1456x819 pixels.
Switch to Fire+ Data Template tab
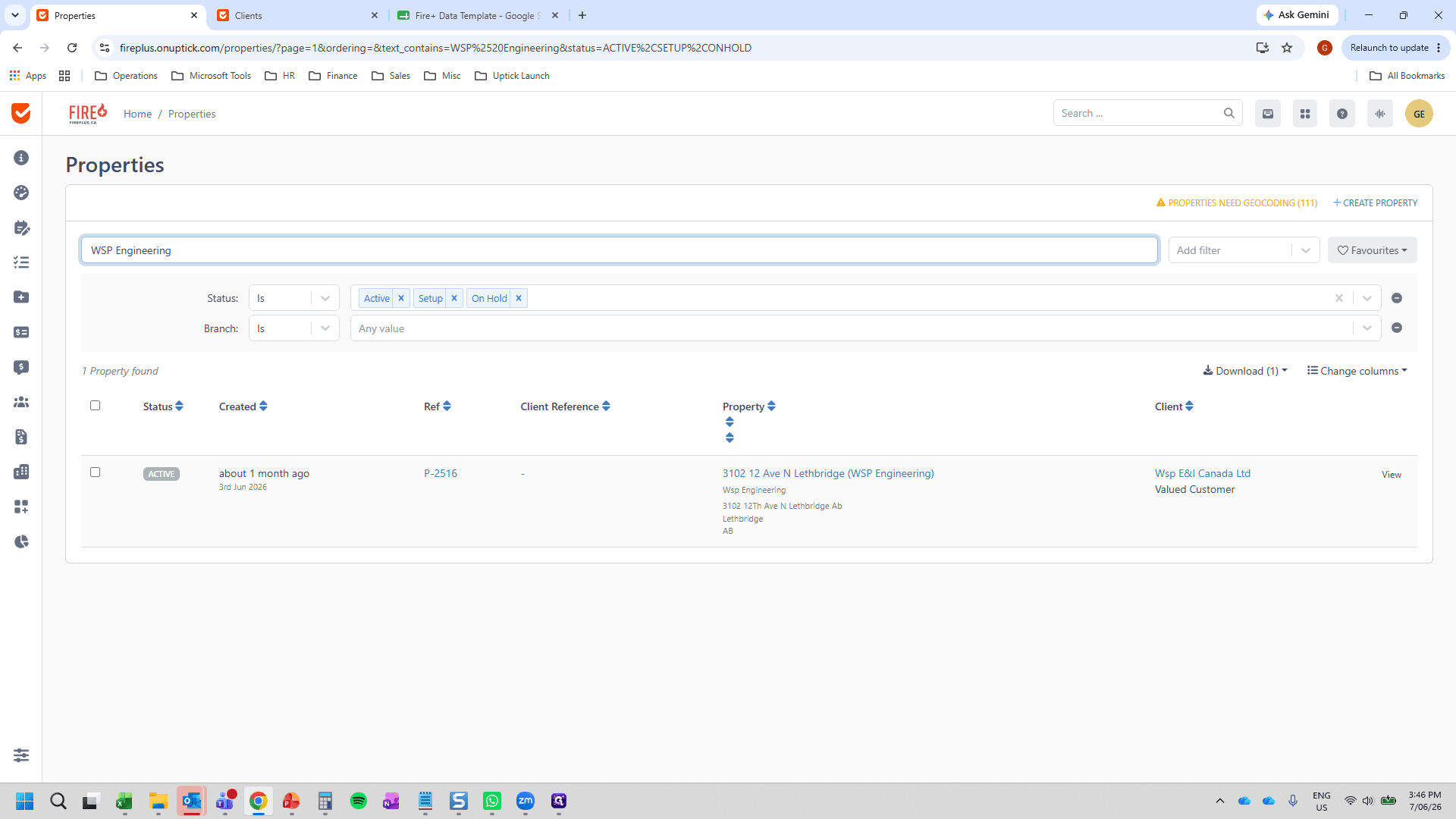(x=478, y=15)
